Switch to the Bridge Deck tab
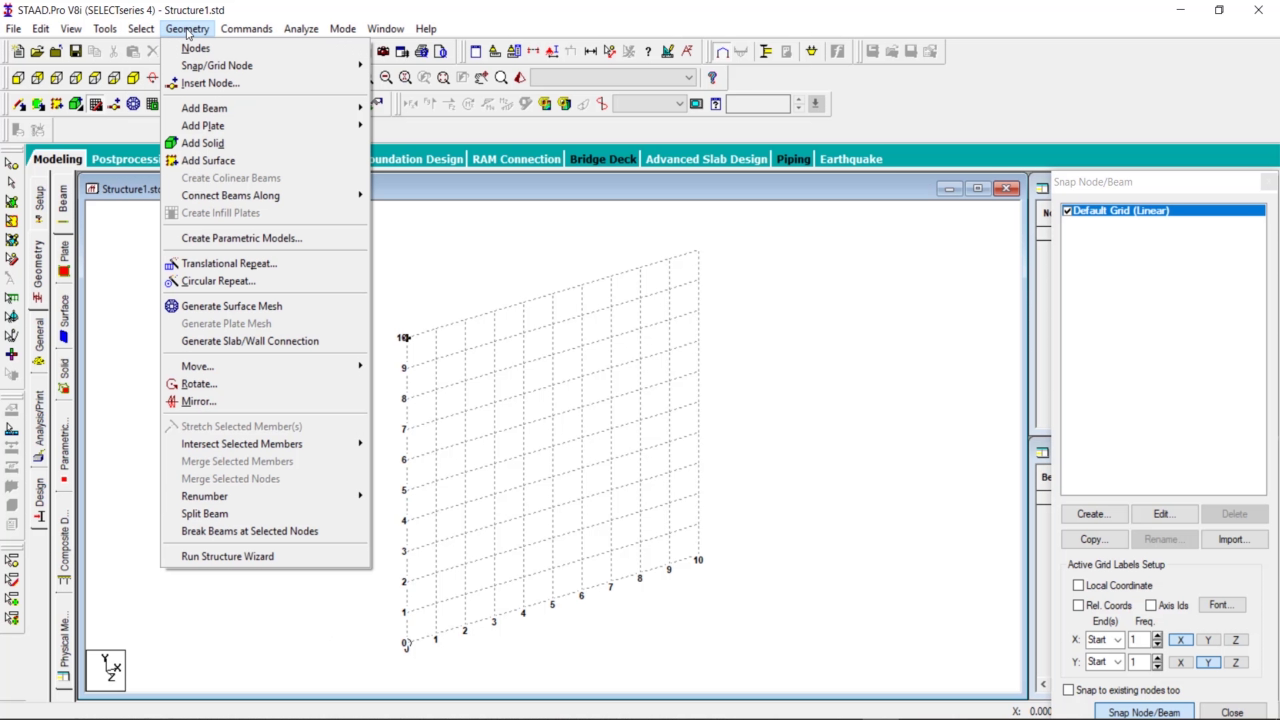Image resolution: width=1280 pixels, height=720 pixels. (x=603, y=159)
